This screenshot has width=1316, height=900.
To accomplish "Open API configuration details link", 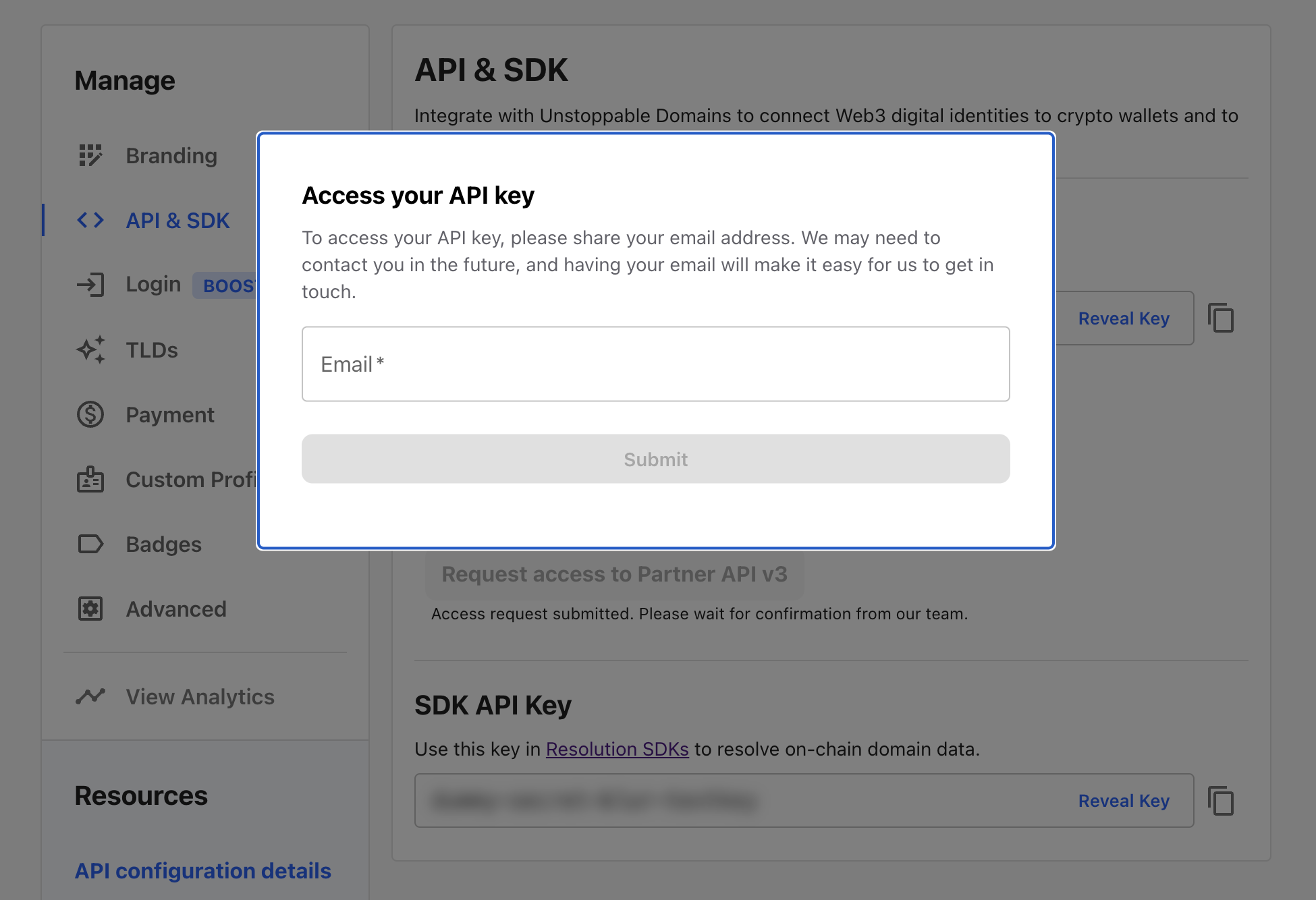I will [x=203, y=871].
